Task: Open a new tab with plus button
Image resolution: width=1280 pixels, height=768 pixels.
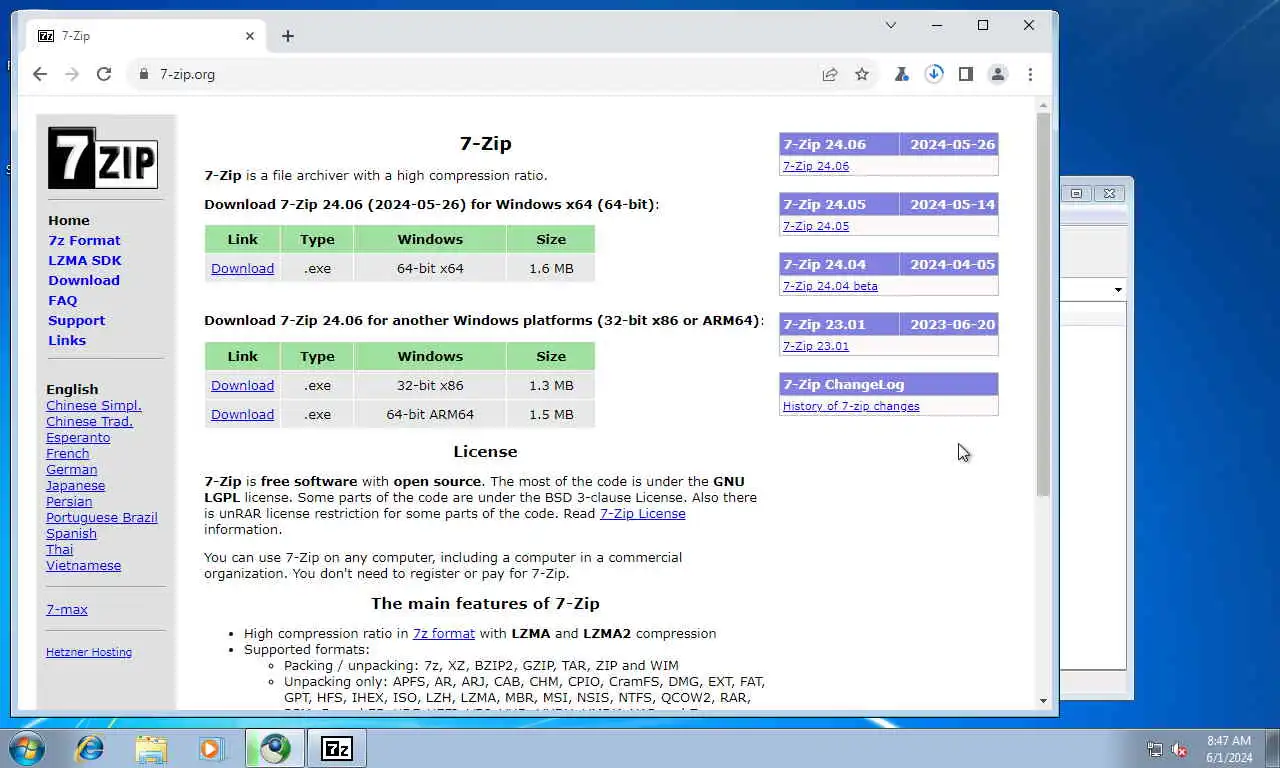Action: (288, 36)
